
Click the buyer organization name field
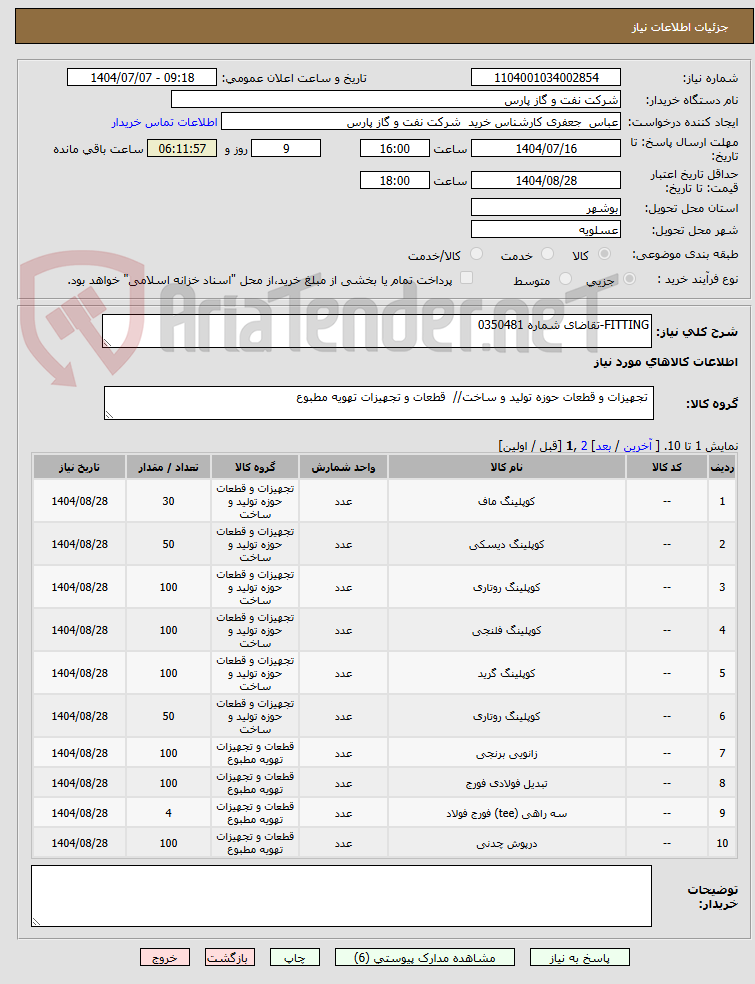tap(396, 100)
